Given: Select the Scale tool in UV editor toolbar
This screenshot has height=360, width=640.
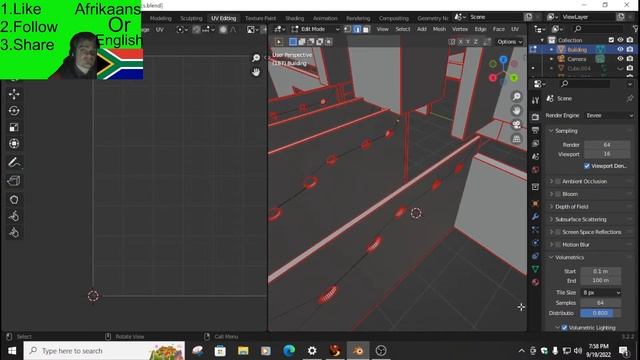Looking at the screenshot, I should point(14,127).
